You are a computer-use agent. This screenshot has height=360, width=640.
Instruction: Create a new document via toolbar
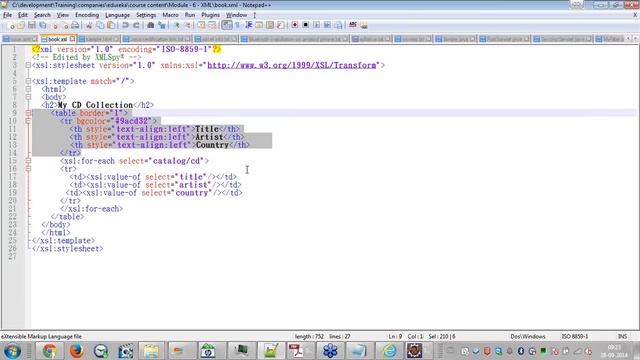coord(11,25)
